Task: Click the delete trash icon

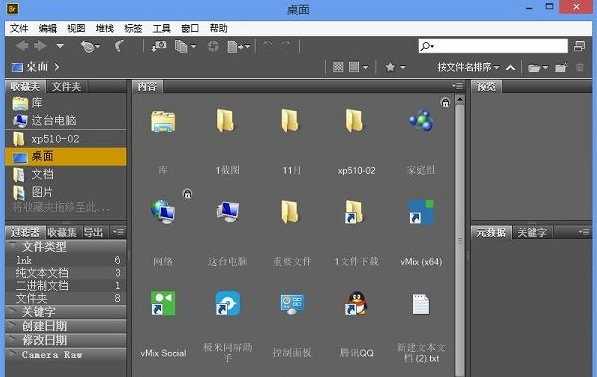Action: point(580,67)
